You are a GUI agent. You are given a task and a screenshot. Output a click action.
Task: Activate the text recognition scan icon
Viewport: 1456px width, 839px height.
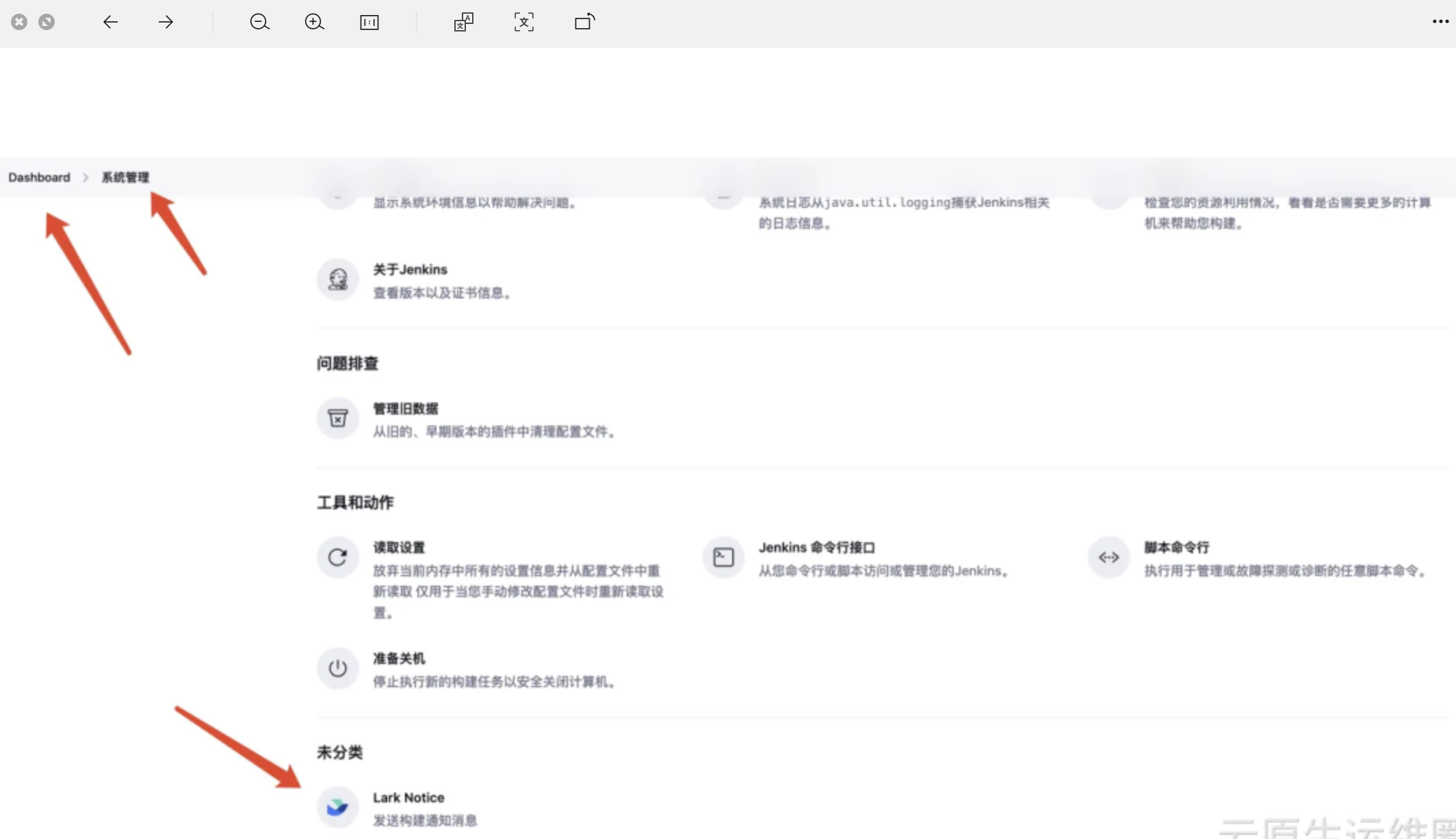(524, 22)
